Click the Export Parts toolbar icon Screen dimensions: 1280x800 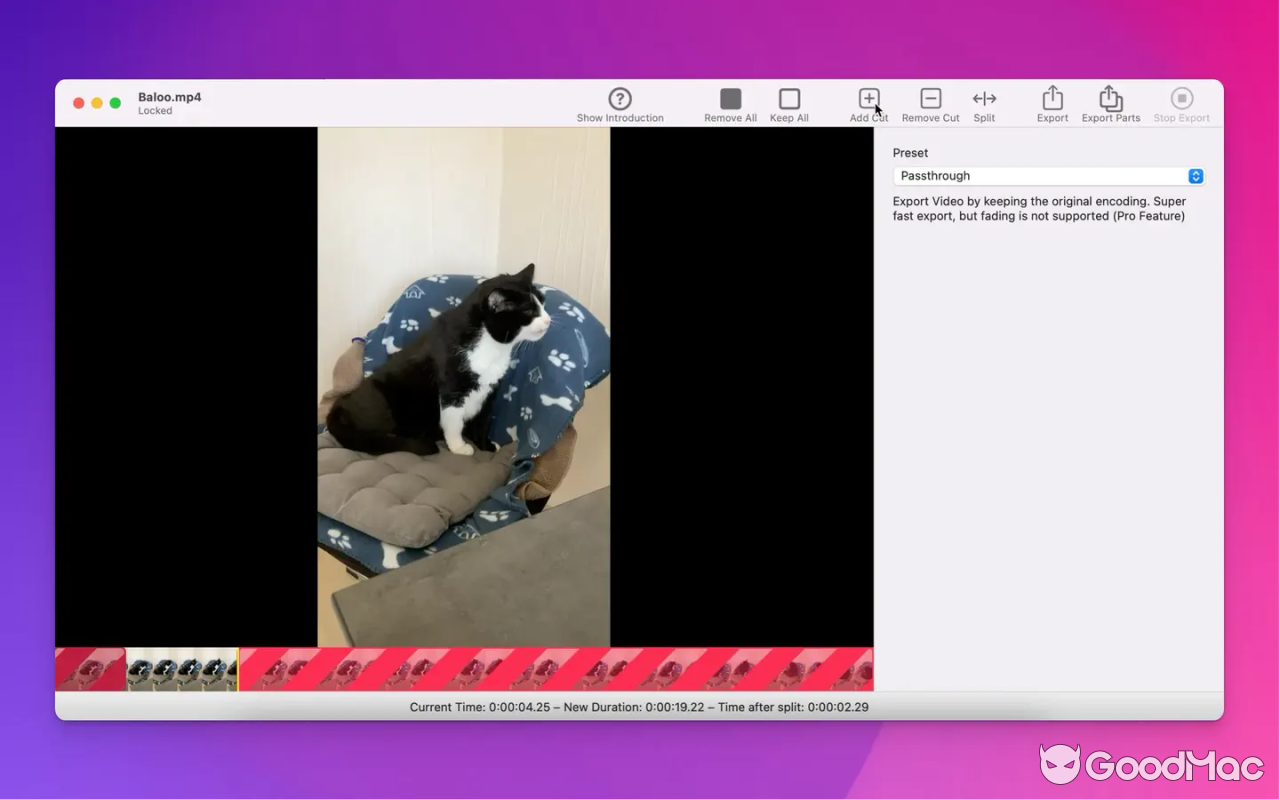tap(1110, 99)
